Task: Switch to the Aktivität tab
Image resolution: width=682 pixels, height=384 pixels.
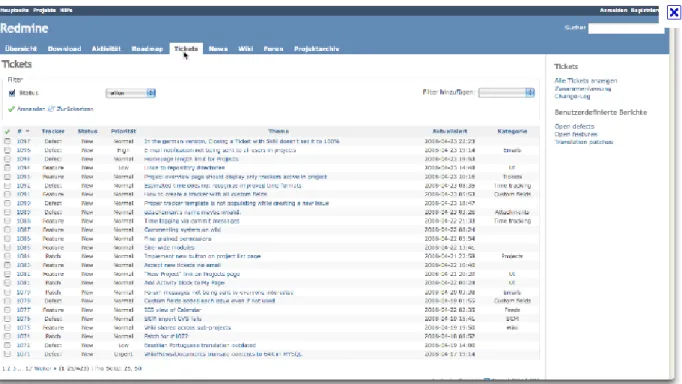Action: tap(106, 49)
